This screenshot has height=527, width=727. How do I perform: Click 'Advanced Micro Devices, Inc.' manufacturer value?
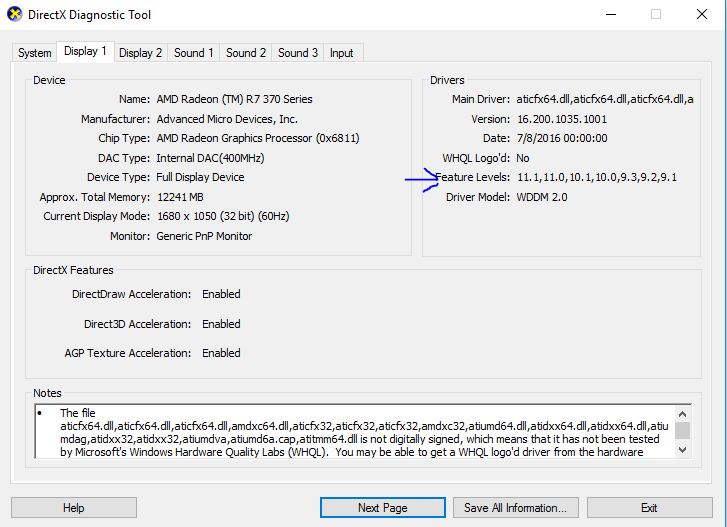coord(227,119)
